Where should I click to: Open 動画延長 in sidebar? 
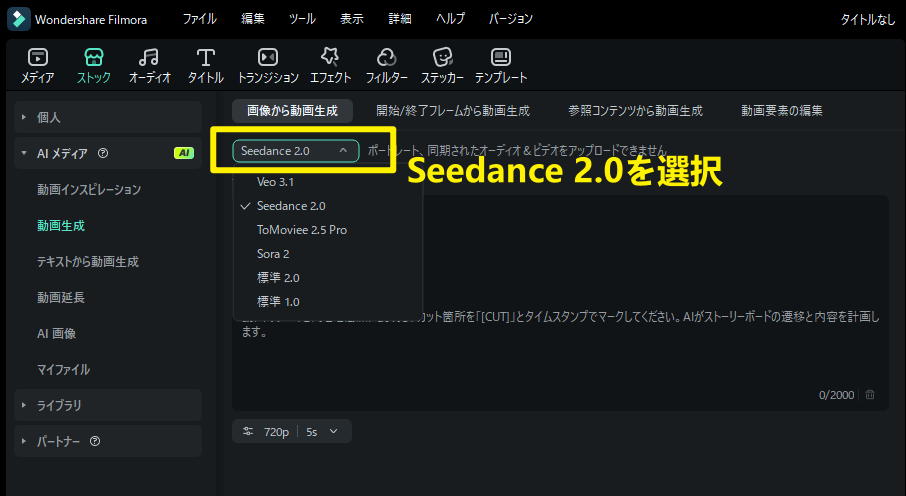(x=61, y=297)
